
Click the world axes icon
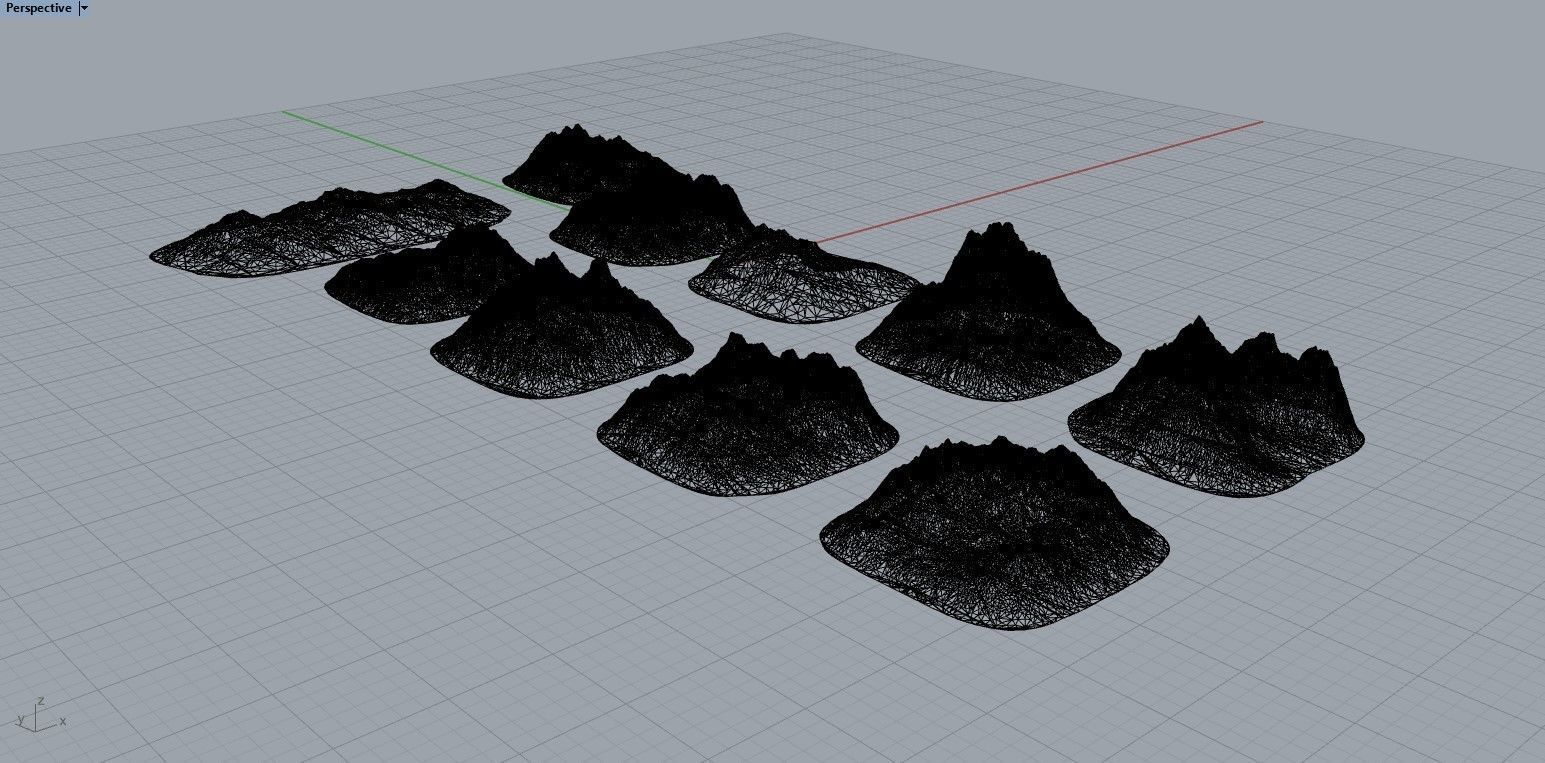[x=41, y=714]
